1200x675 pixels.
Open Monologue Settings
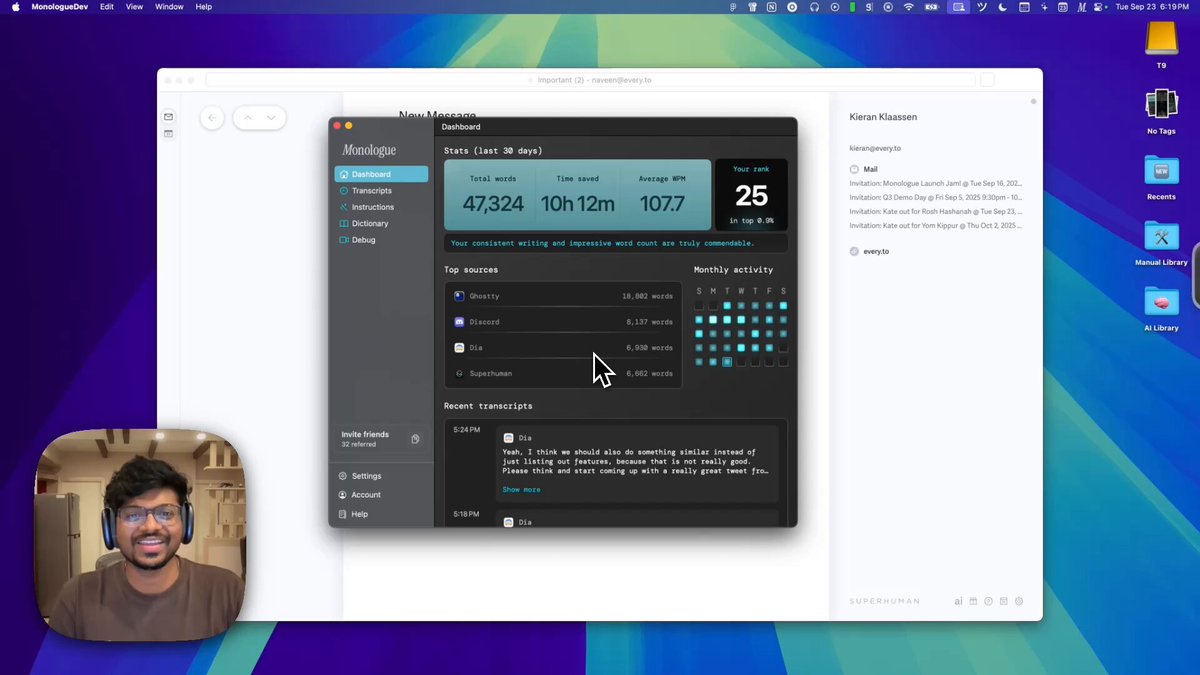tap(366, 476)
